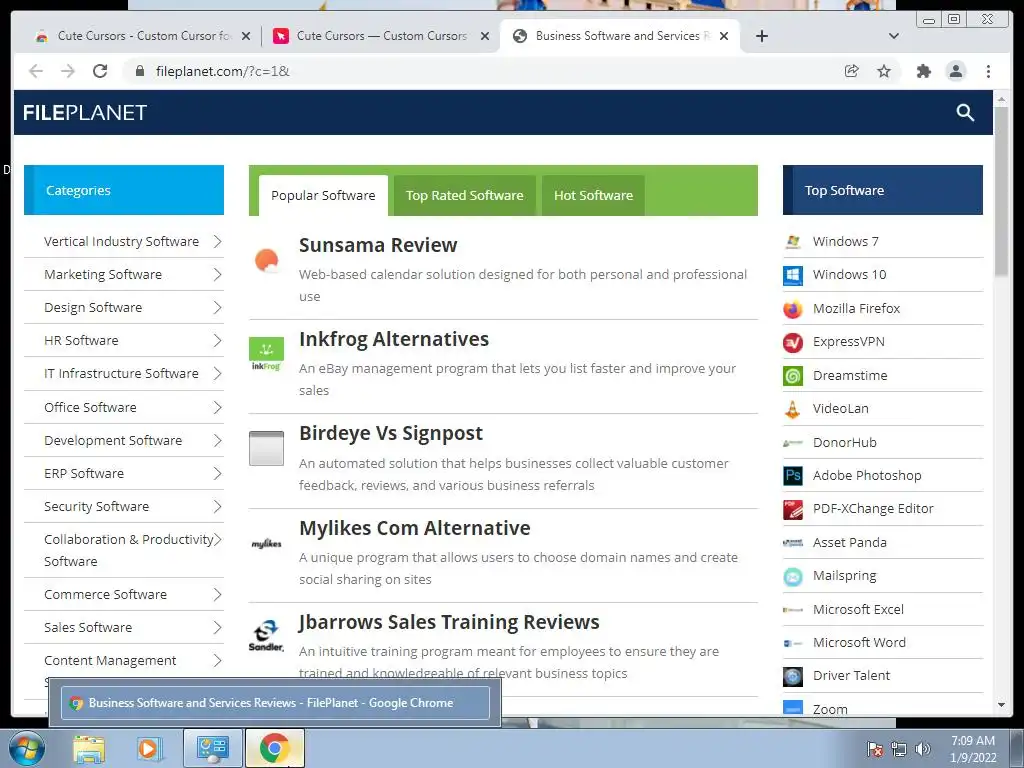Bookmark this page with the star icon
The image size is (1024, 768).
point(884,71)
